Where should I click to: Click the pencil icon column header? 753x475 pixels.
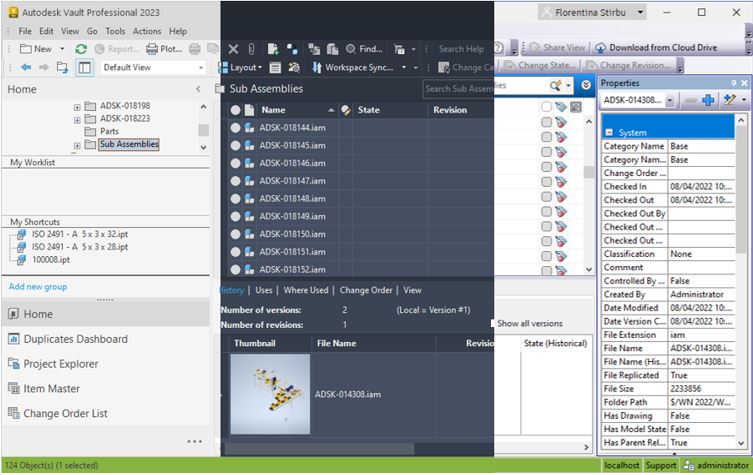346,110
